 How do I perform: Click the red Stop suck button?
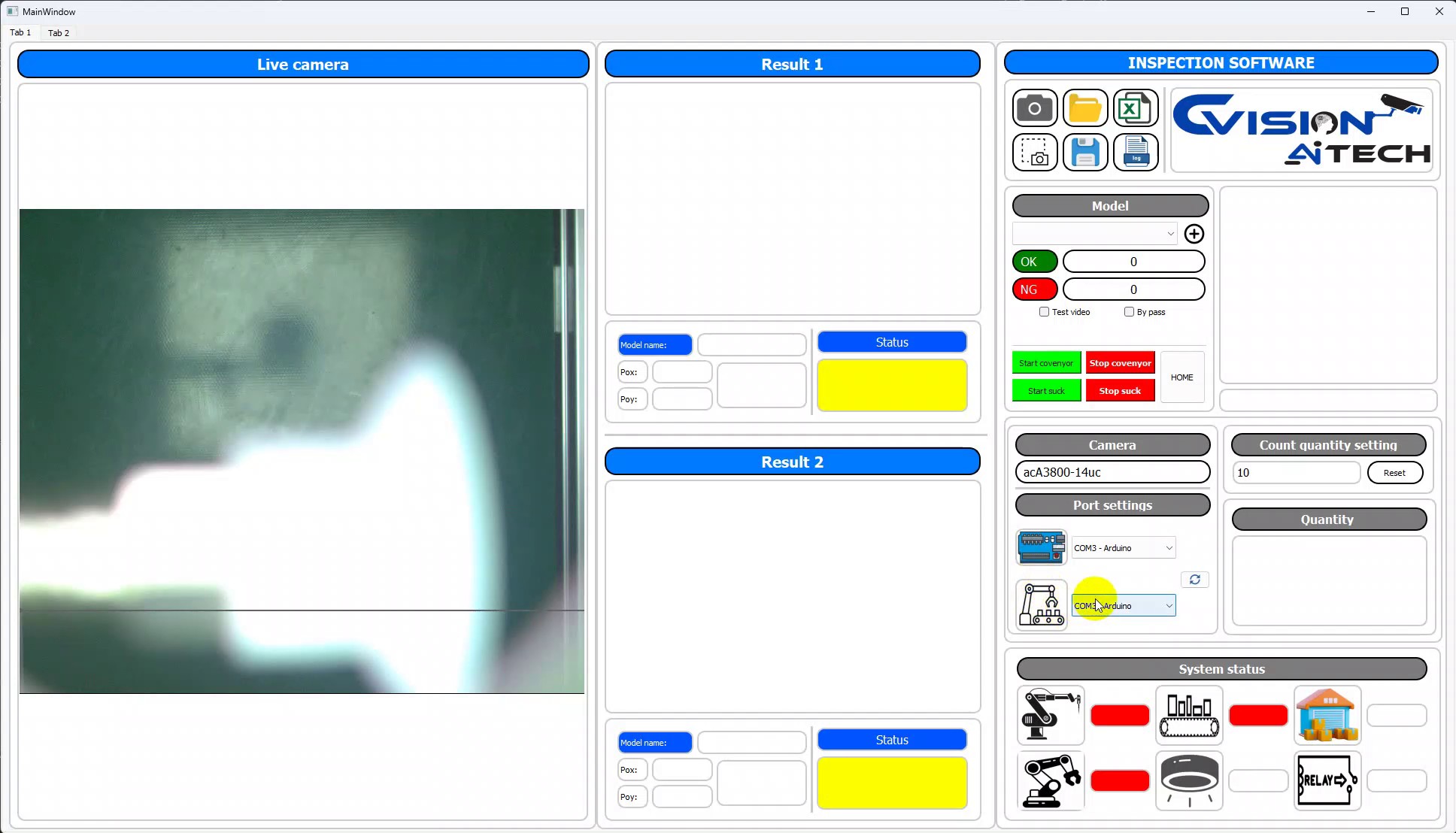tap(1120, 391)
